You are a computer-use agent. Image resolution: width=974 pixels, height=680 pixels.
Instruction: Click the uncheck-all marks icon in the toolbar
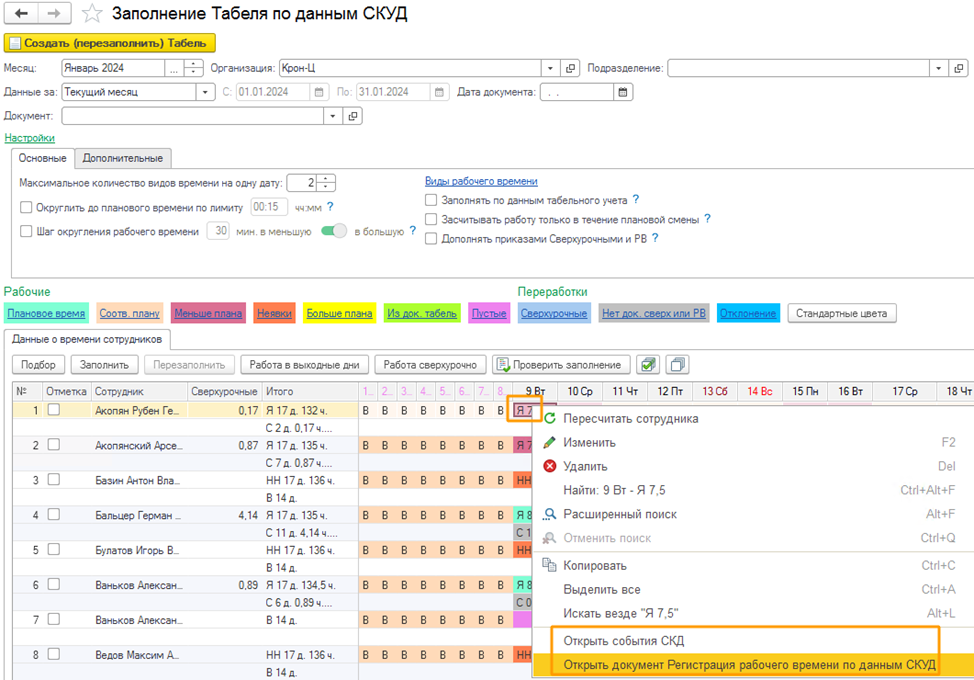[677, 365]
